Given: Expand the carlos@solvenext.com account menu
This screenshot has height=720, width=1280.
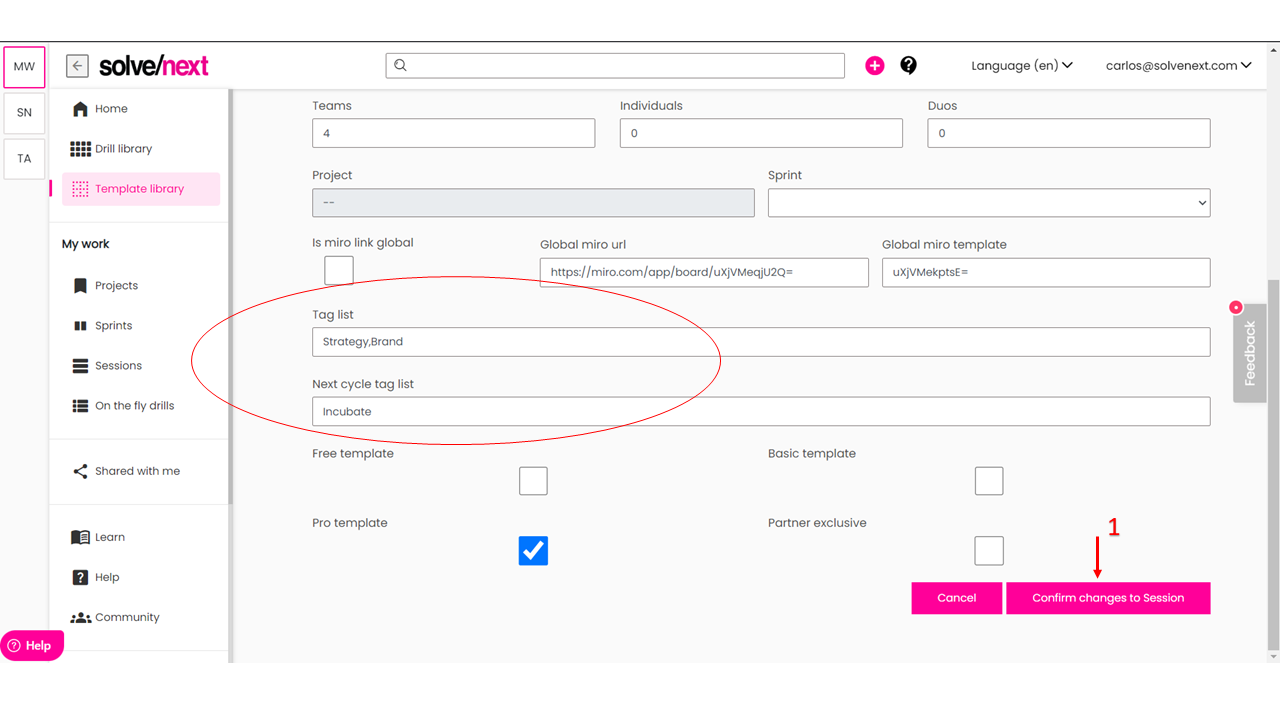Looking at the screenshot, I should (x=1179, y=65).
